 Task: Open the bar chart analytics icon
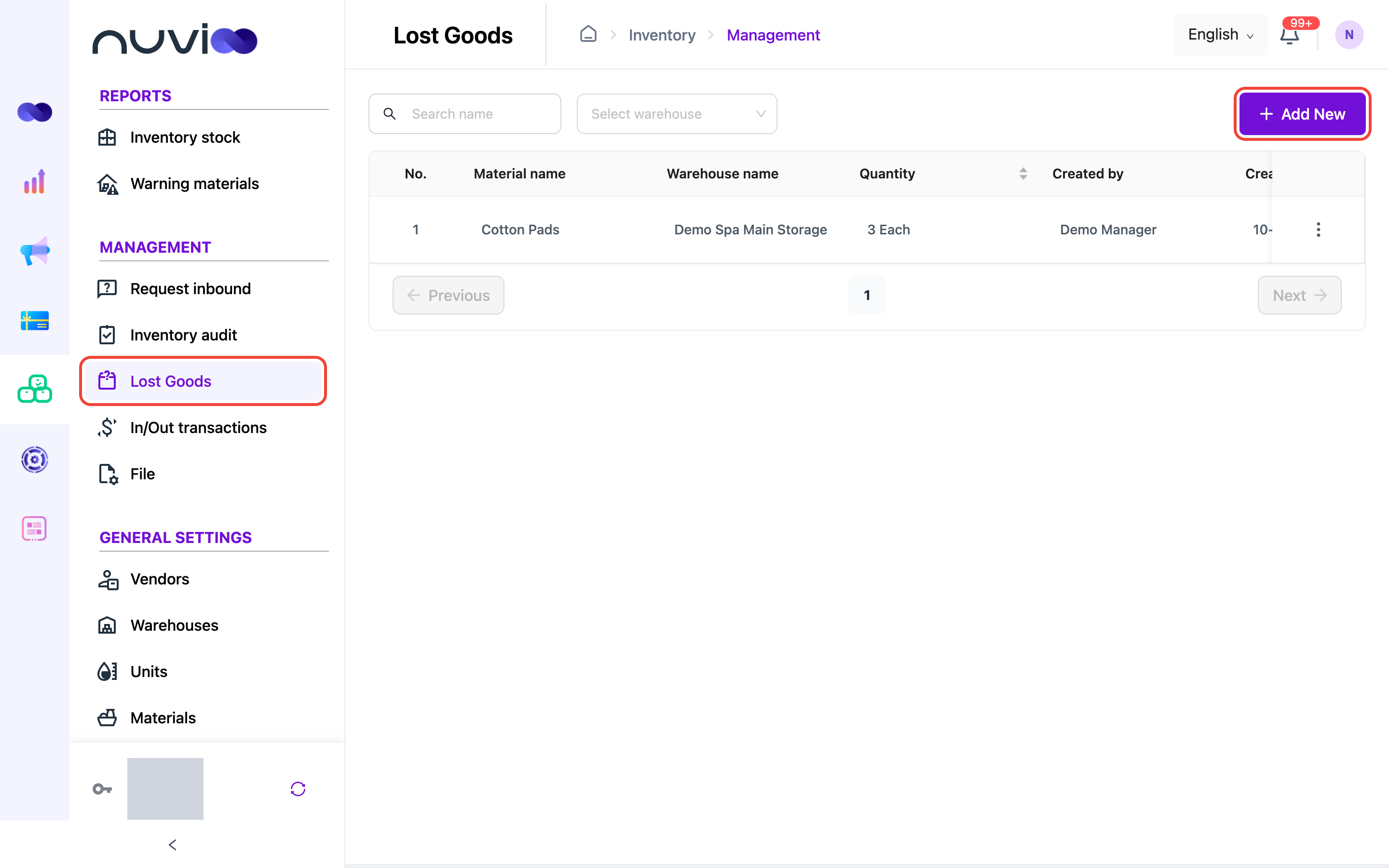[x=34, y=181]
